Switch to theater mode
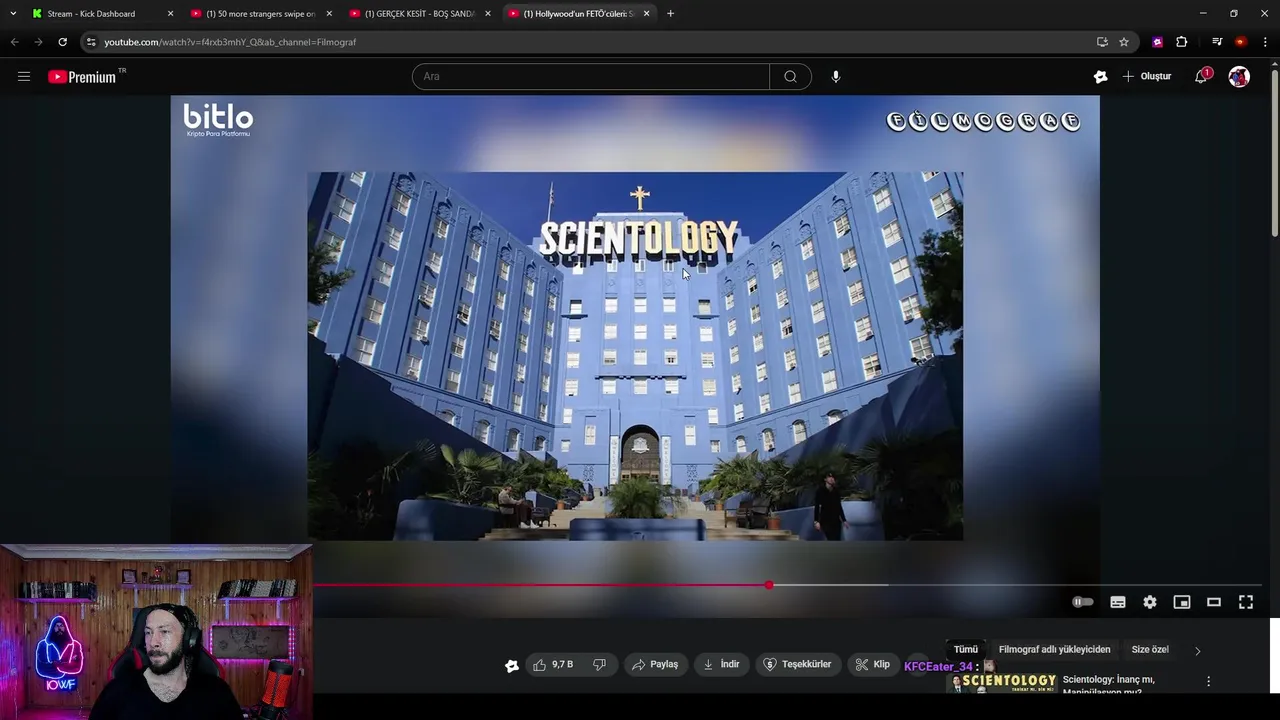This screenshot has width=1280, height=720. click(x=1214, y=602)
